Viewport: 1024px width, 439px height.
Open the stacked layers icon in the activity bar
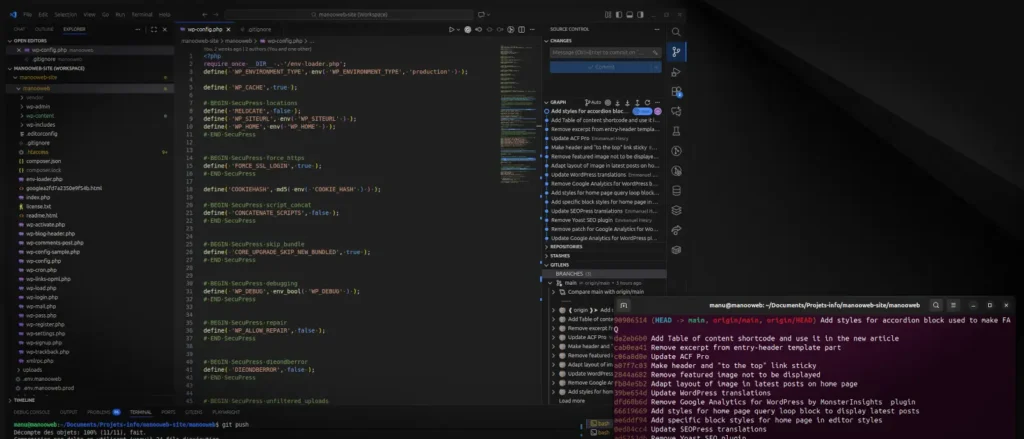click(x=676, y=210)
